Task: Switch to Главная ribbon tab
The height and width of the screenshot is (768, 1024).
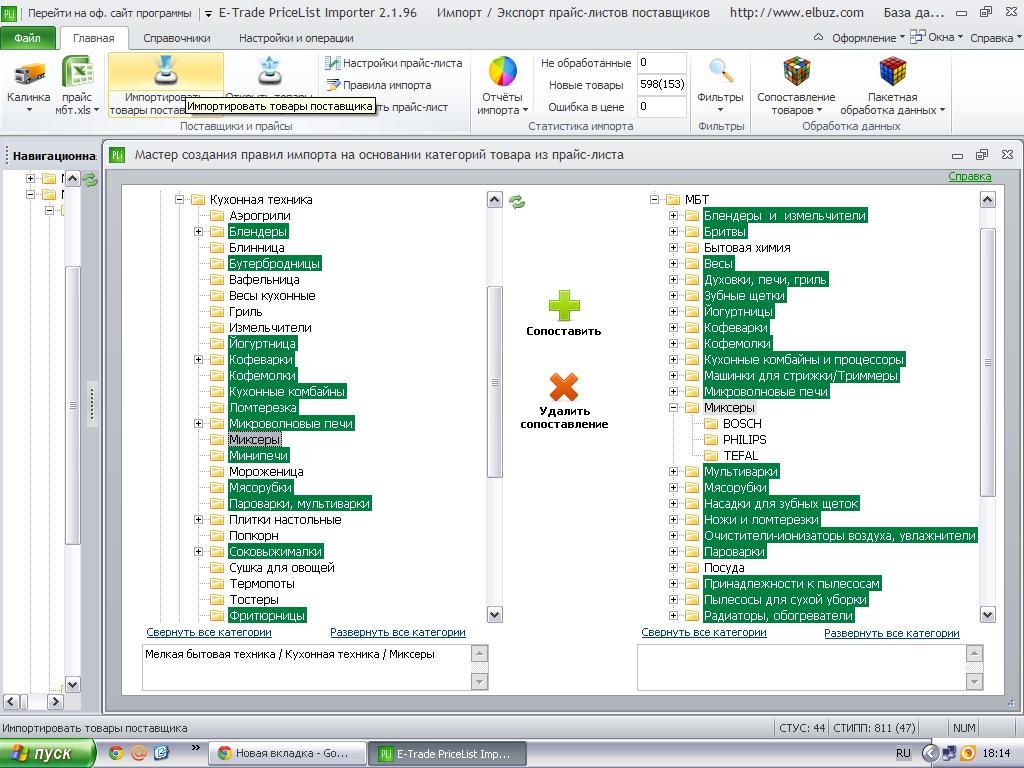Action: 93,38
